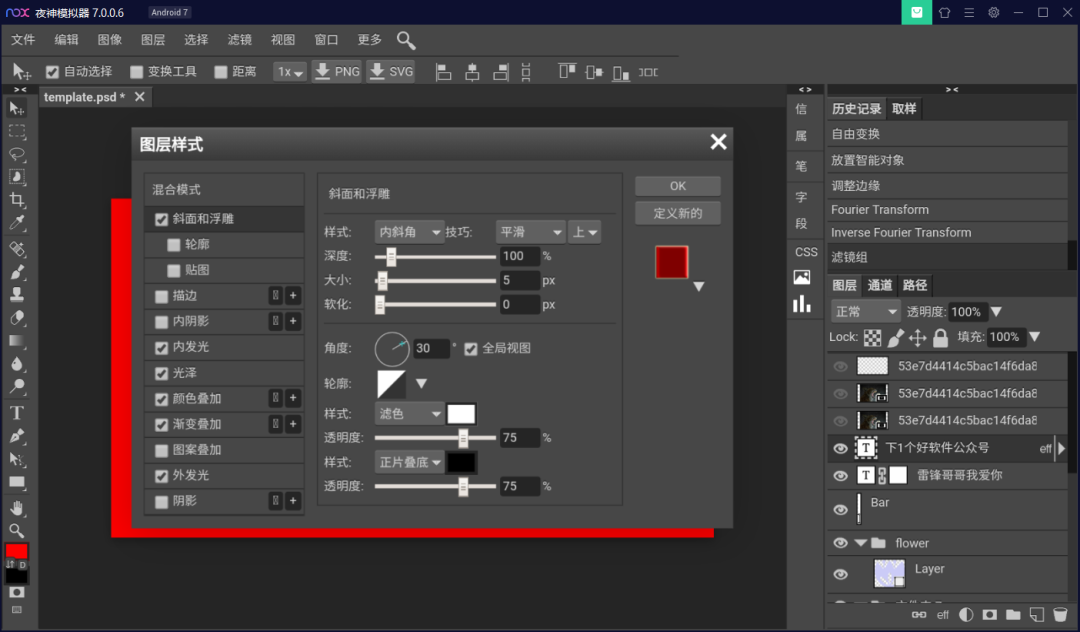Click the delete layer trash icon
Viewport: 1080px width, 632px height.
point(1060,615)
